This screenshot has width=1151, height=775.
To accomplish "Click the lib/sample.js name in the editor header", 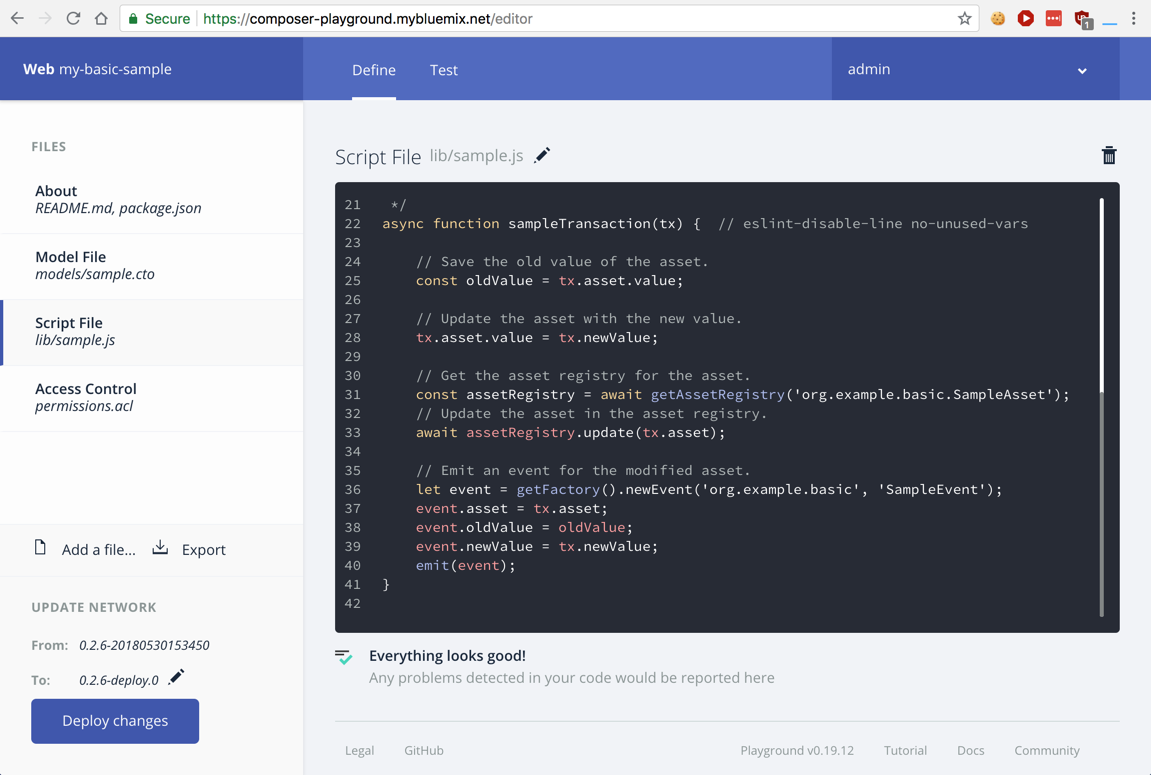I will click(476, 156).
